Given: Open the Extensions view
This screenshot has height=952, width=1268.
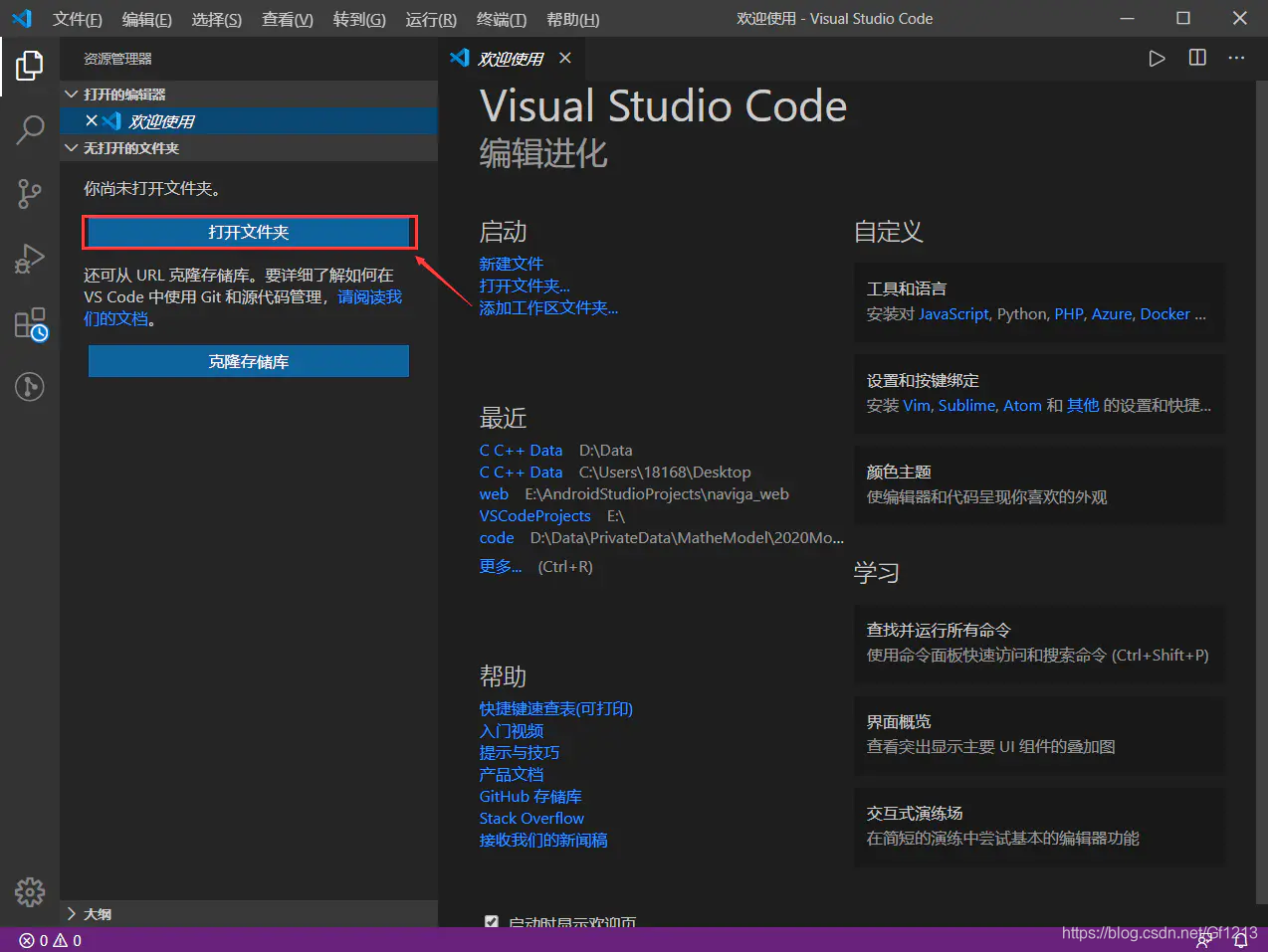Looking at the screenshot, I should tap(30, 323).
